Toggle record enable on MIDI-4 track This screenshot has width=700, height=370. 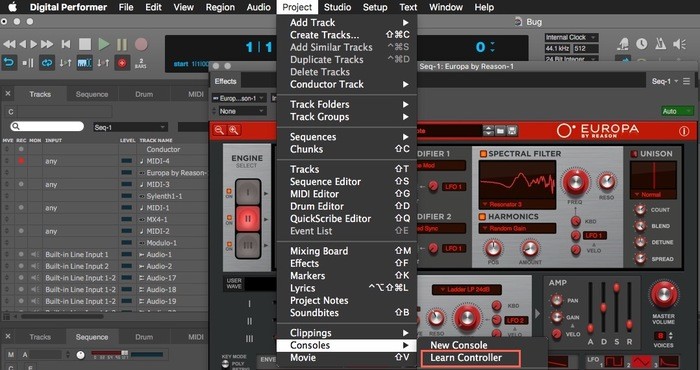[21, 161]
